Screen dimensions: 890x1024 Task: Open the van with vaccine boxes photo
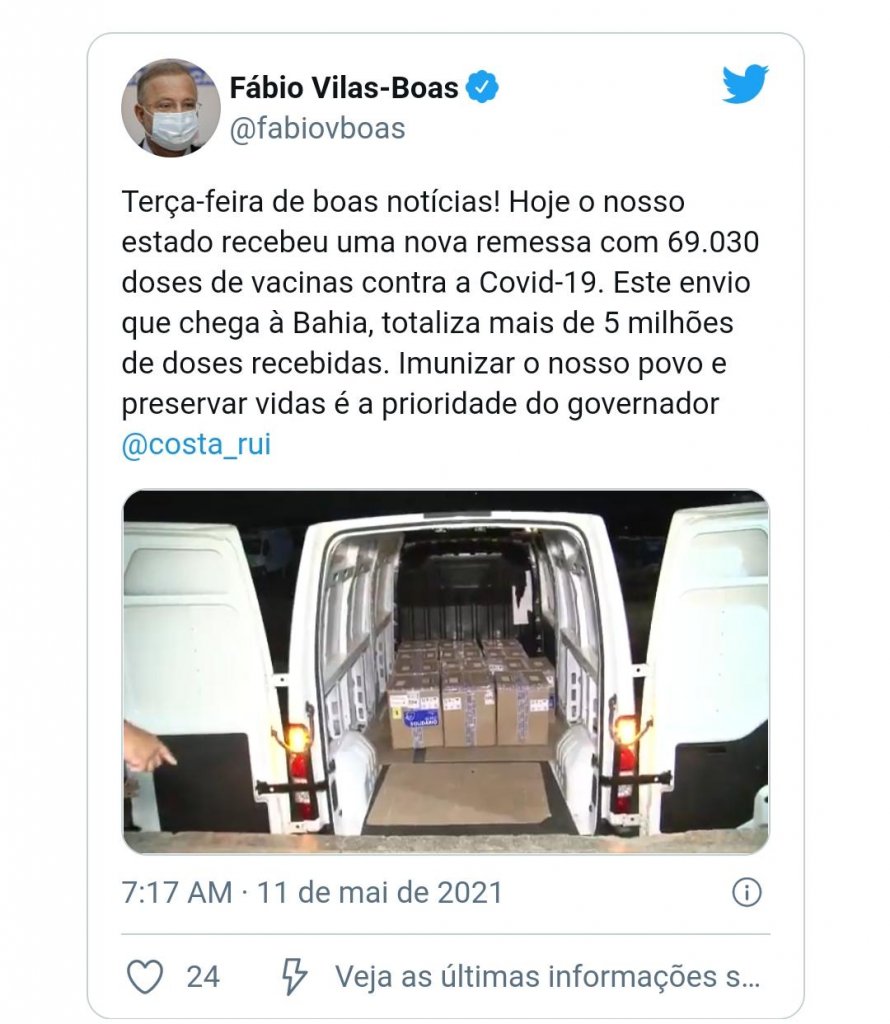click(x=445, y=671)
